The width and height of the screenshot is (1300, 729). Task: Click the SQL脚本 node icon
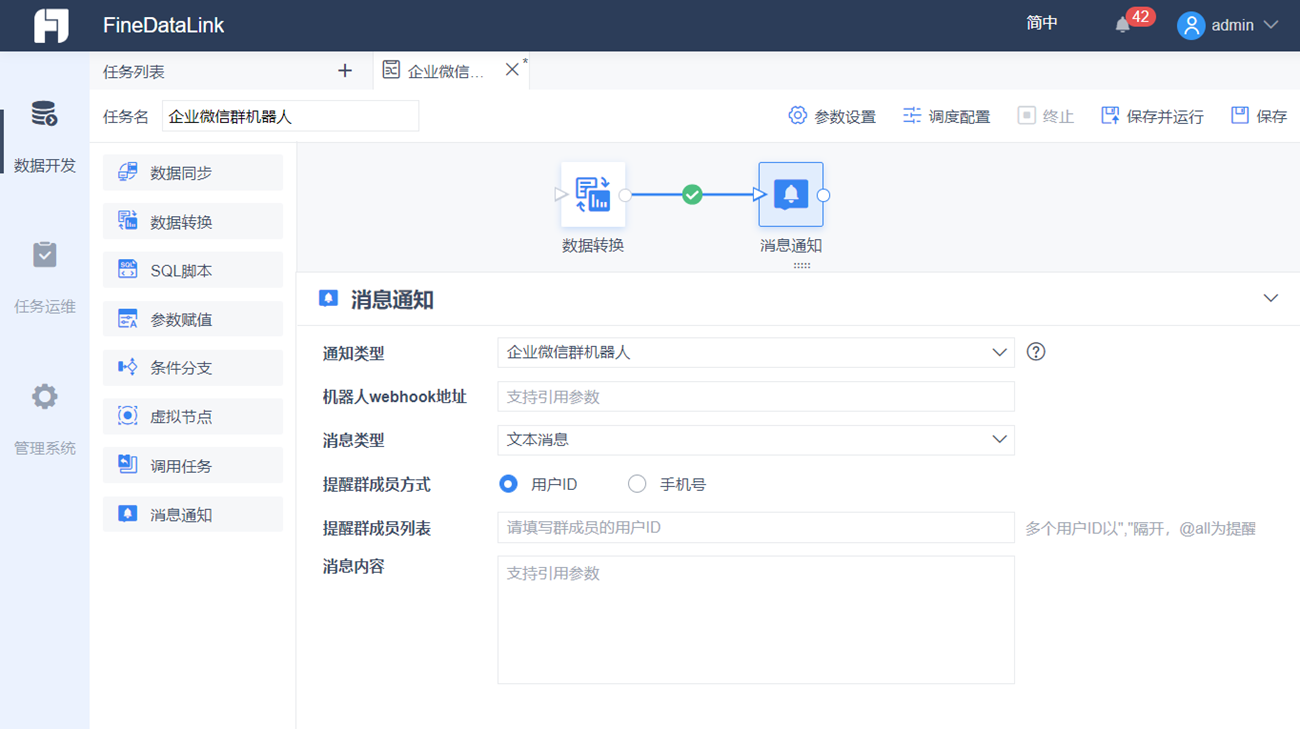(x=127, y=270)
